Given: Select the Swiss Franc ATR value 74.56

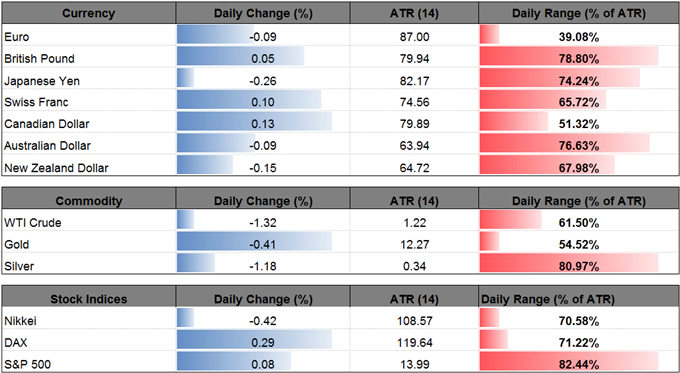Looking at the screenshot, I should point(414,100).
